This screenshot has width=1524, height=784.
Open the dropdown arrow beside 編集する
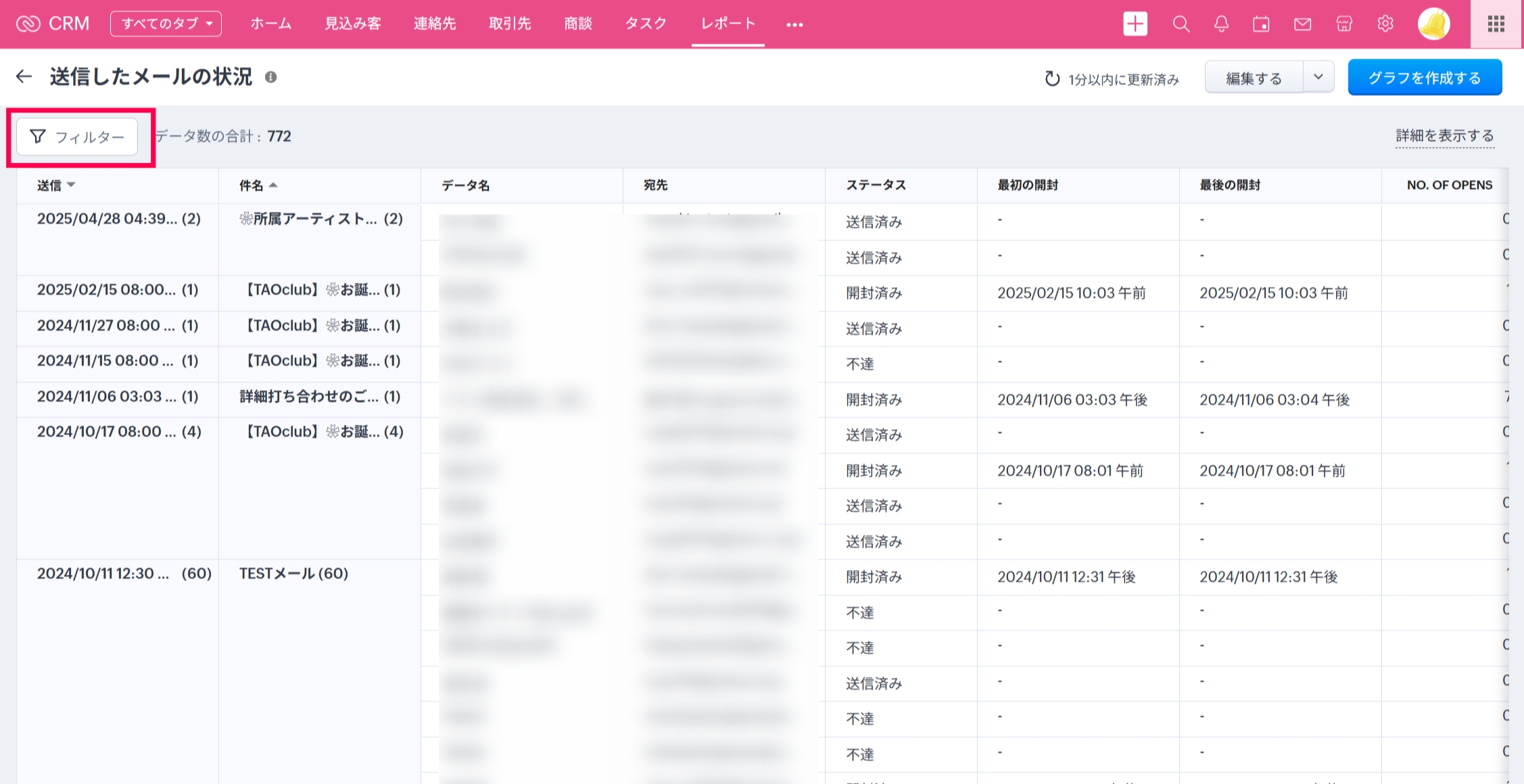tap(1318, 77)
